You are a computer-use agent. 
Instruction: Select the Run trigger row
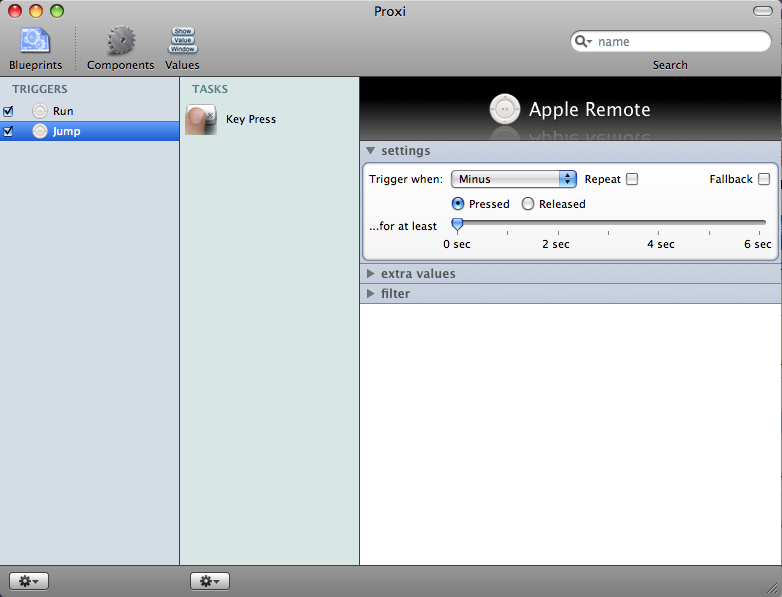click(90, 111)
